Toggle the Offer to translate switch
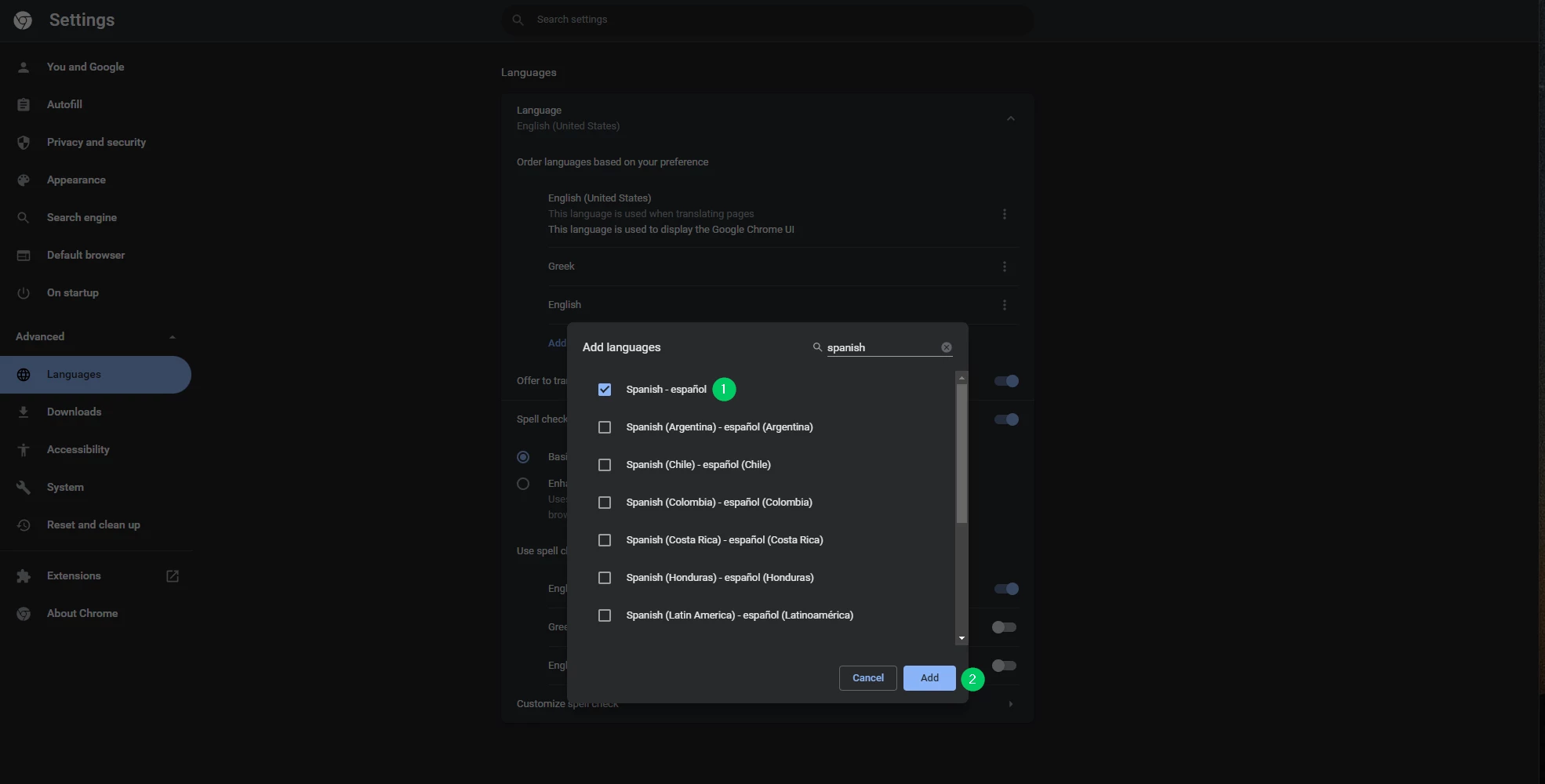This screenshot has width=1545, height=784. (1006, 381)
